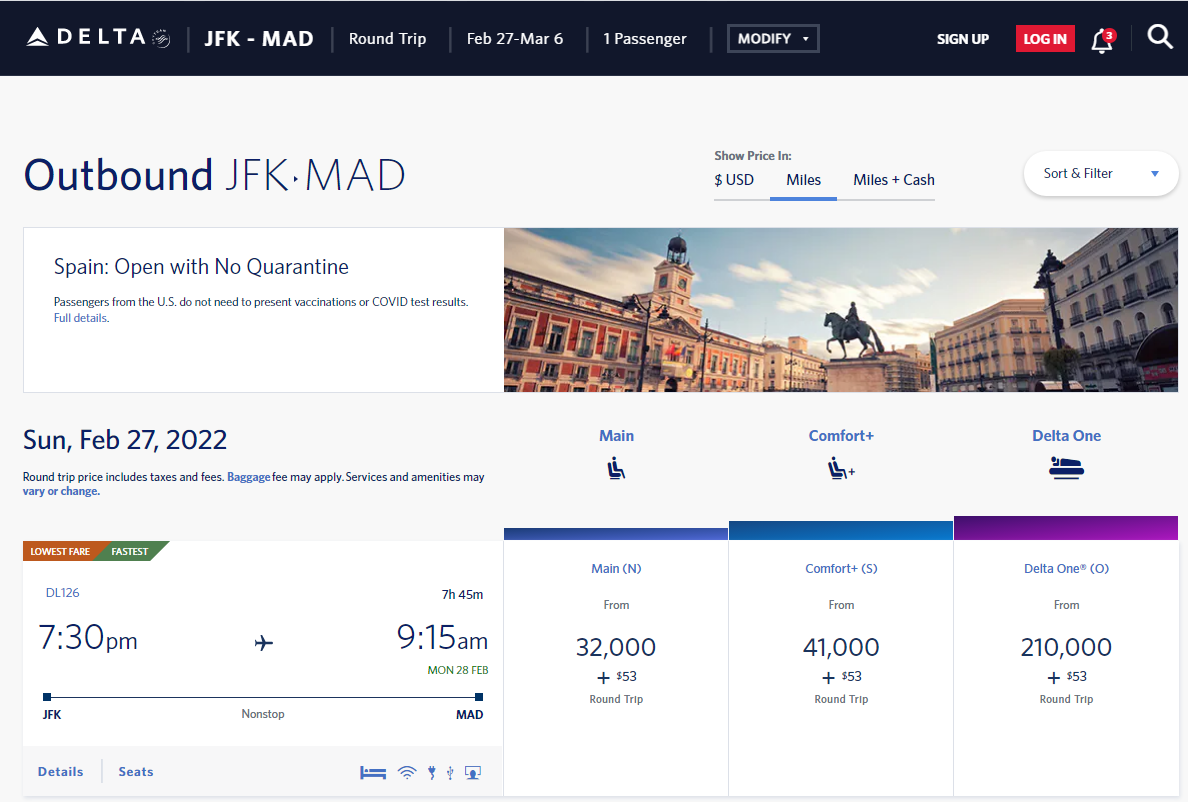Click the 7h 45m flight duration

click(462, 594)
